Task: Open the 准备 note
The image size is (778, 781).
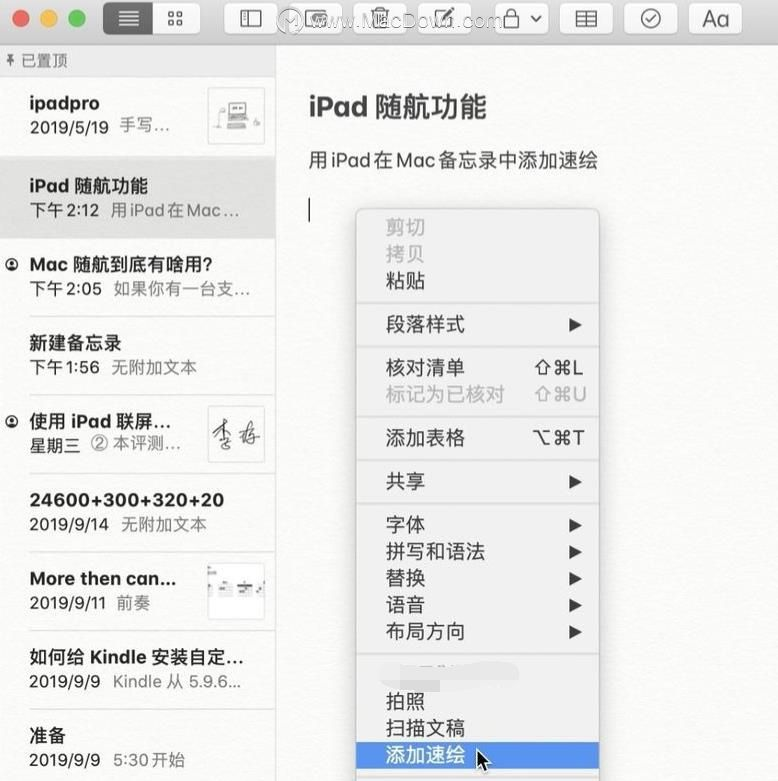Action: [x=137, y=746]
